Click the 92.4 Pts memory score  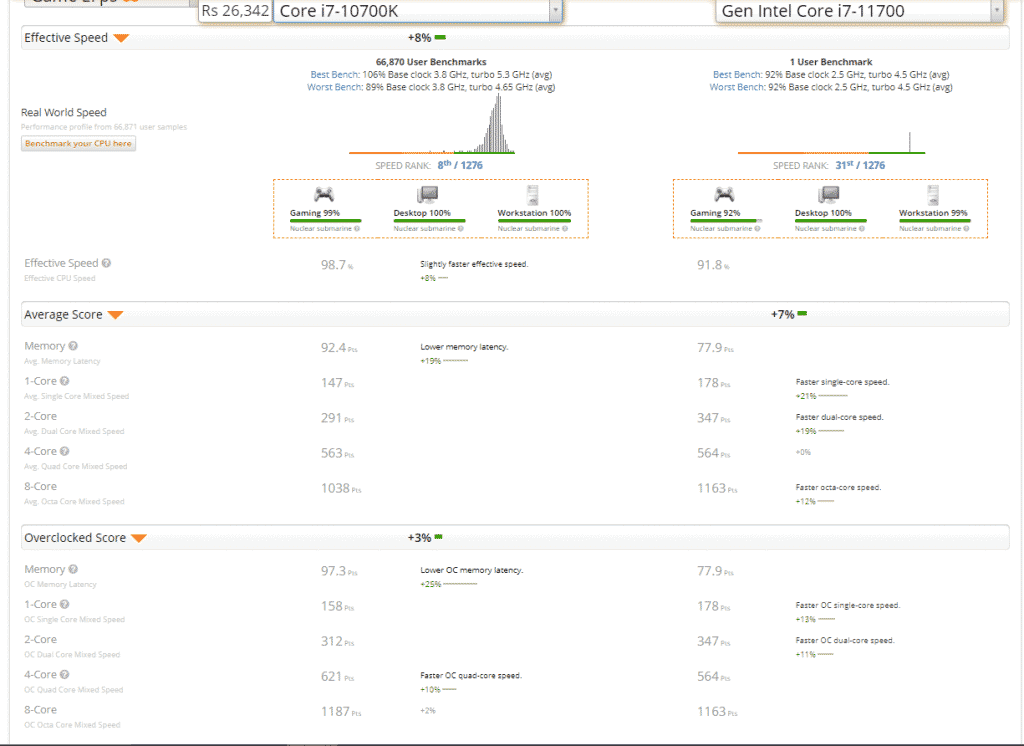339,348
